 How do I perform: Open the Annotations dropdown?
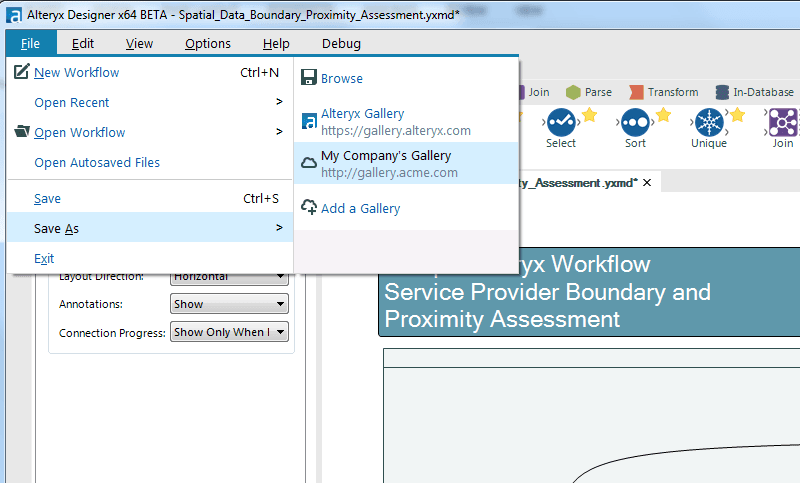click(229, 303)
